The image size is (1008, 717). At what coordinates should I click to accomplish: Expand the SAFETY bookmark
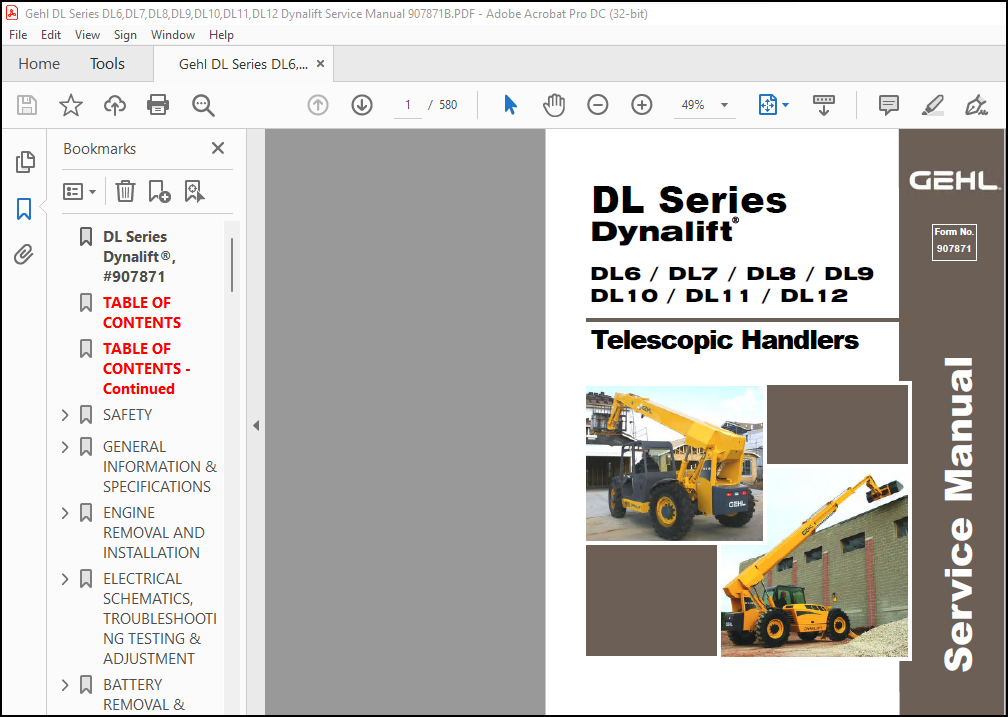tap(65, 415)
